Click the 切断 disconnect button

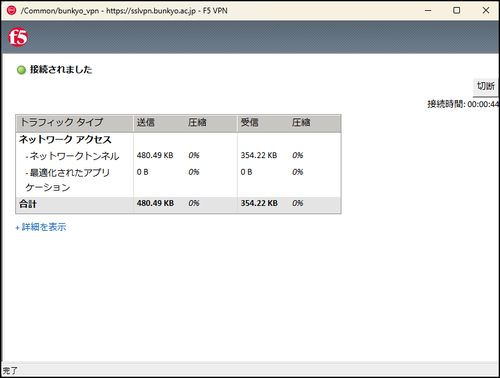(x=486, y=86)
